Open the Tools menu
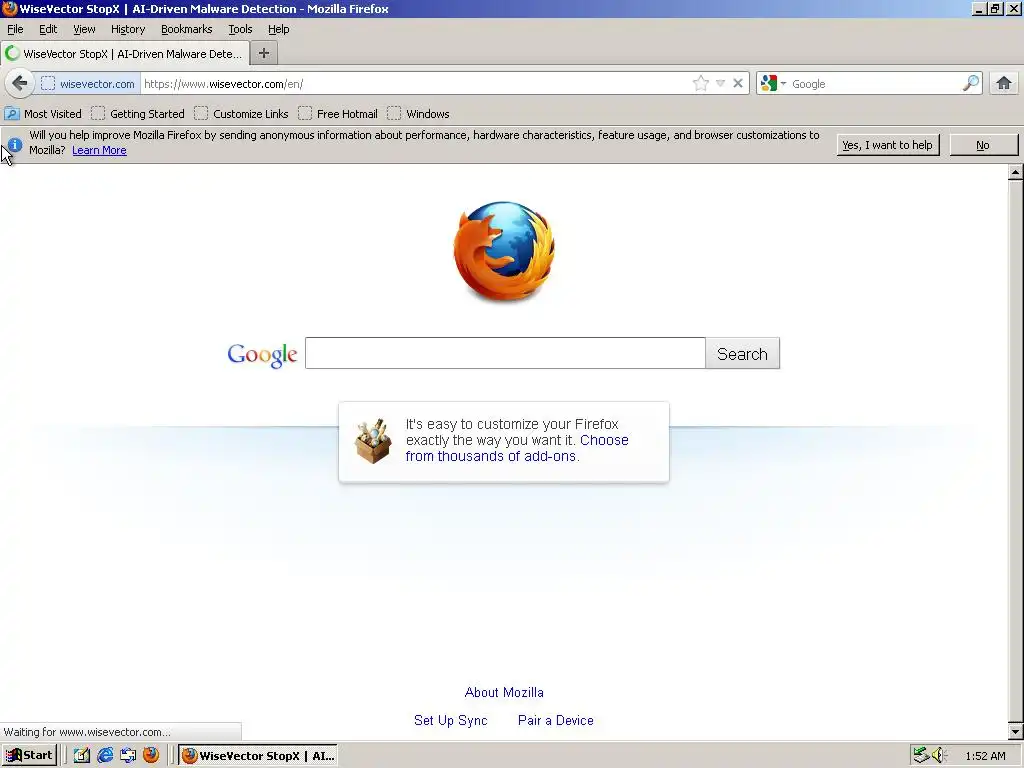Screen dimensions: 1024x768 (240, 29)
